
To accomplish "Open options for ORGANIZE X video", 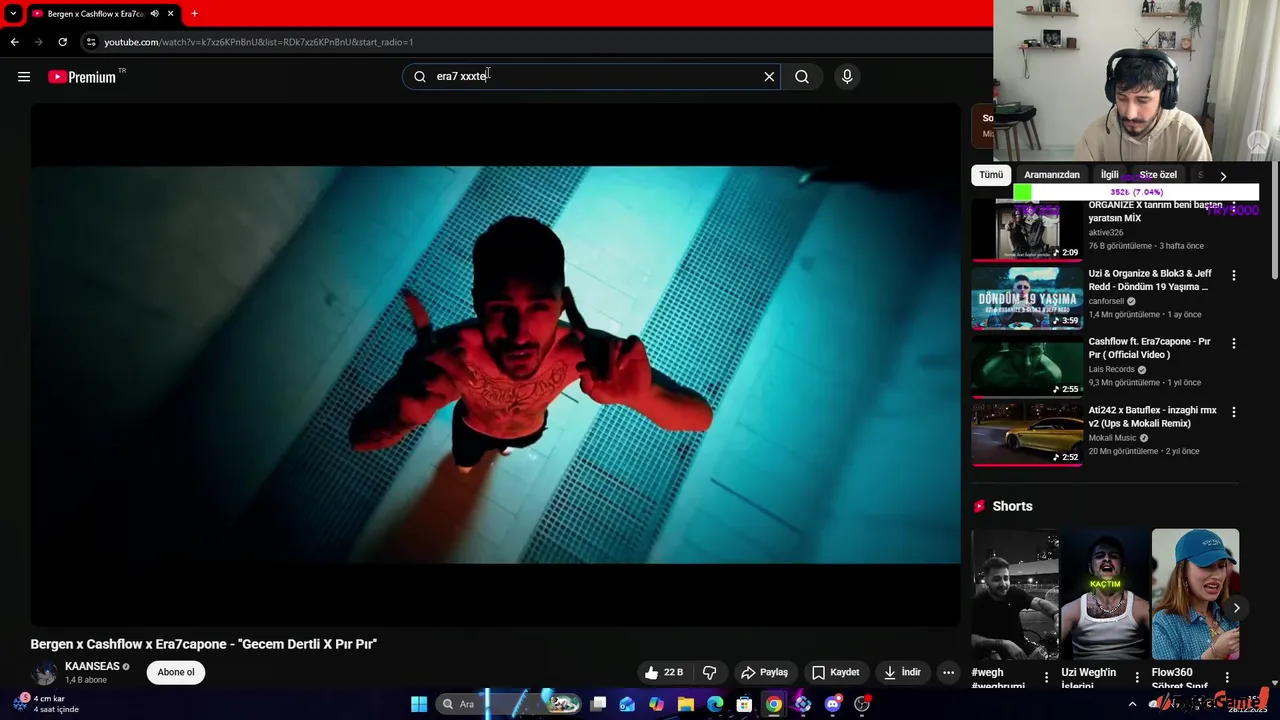I will (1233, 207).
